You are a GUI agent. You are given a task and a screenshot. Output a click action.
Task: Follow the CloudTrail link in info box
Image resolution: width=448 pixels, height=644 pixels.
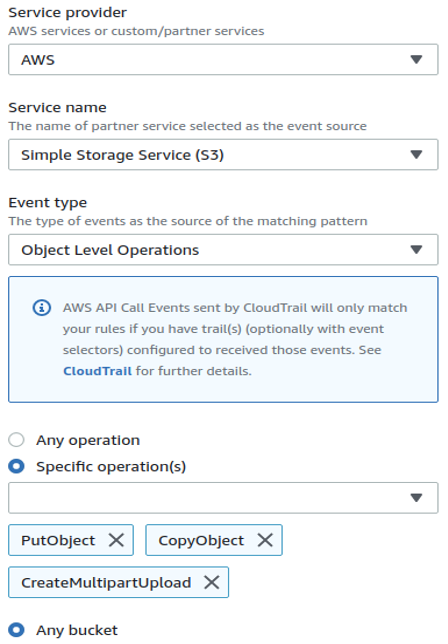(97, 371)
